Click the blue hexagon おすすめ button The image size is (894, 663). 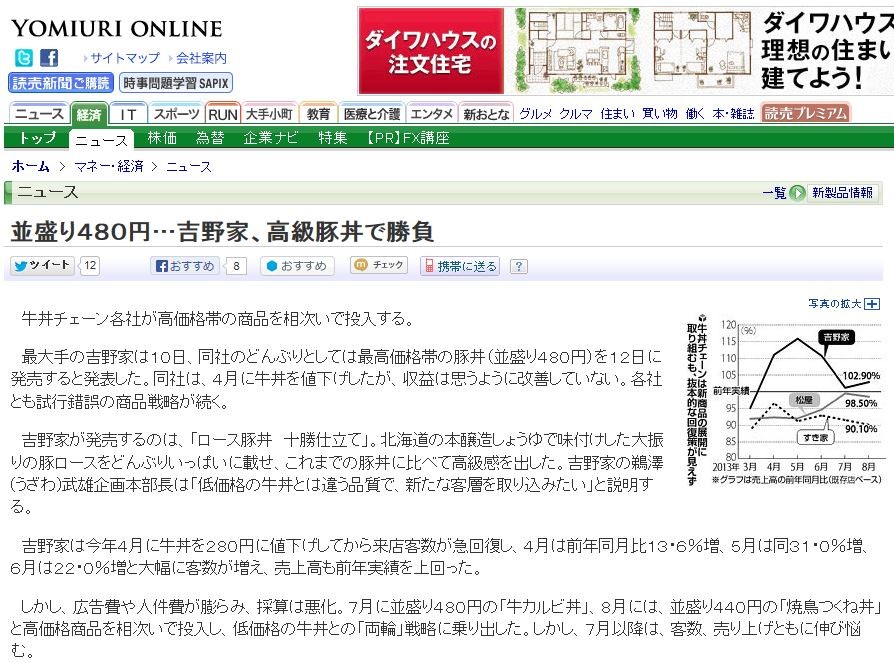point(297,266)
